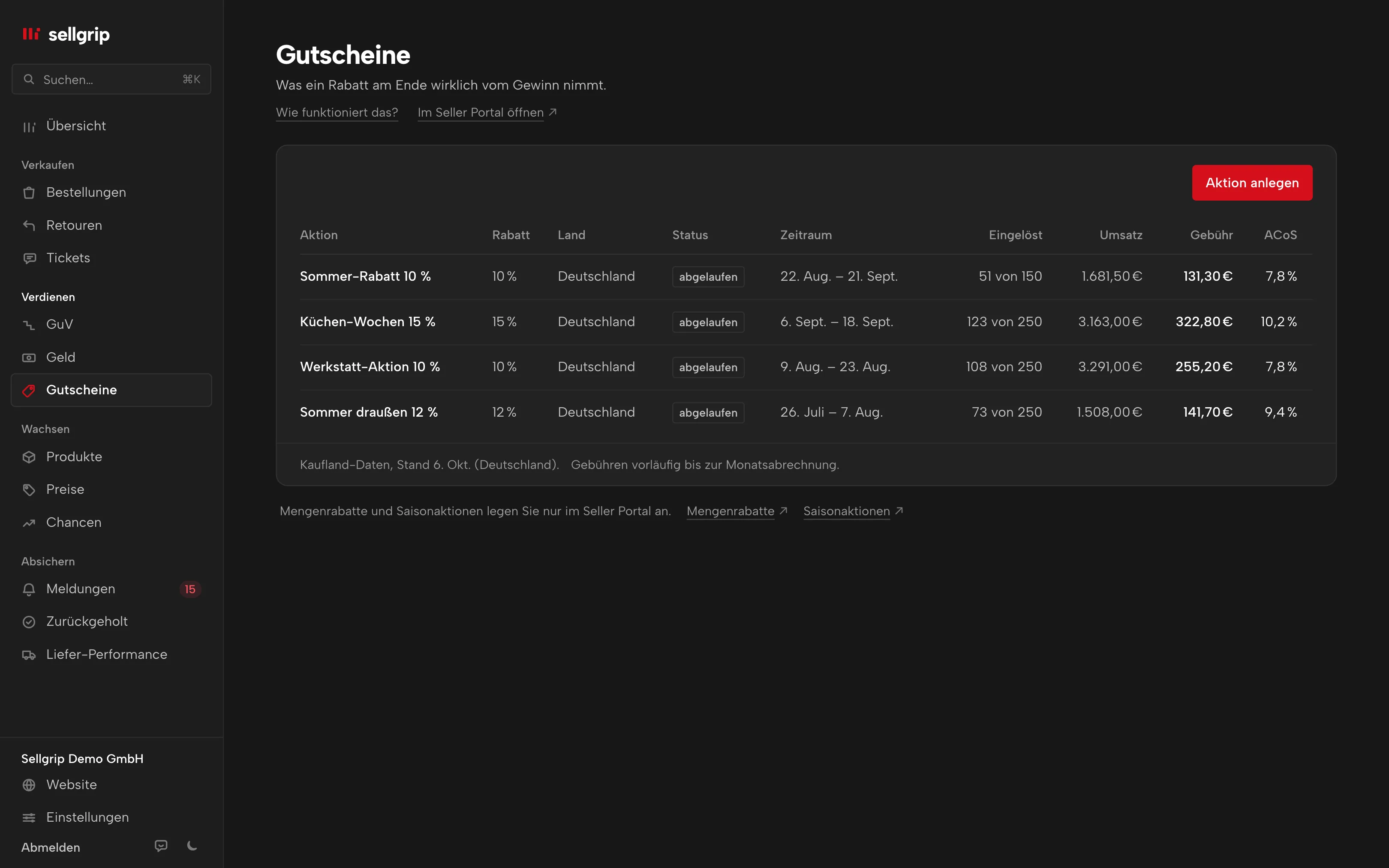
Task: Open Einstellungen in sidebar
Action: (111, 817)
